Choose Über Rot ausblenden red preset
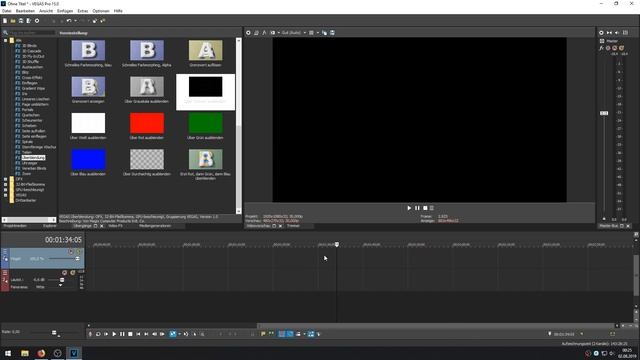 tap(147, 123)
